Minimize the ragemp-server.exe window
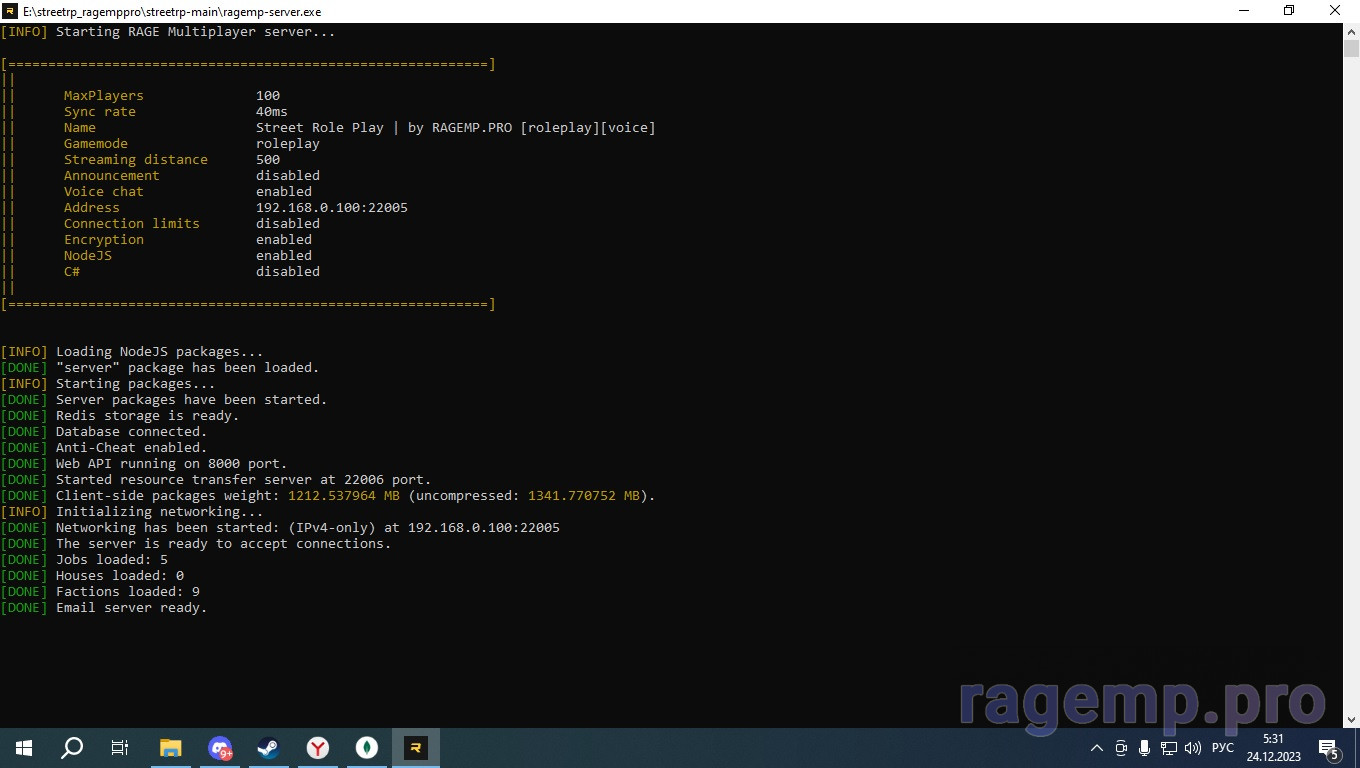 pyautogui.click(x=1244, y=11)
